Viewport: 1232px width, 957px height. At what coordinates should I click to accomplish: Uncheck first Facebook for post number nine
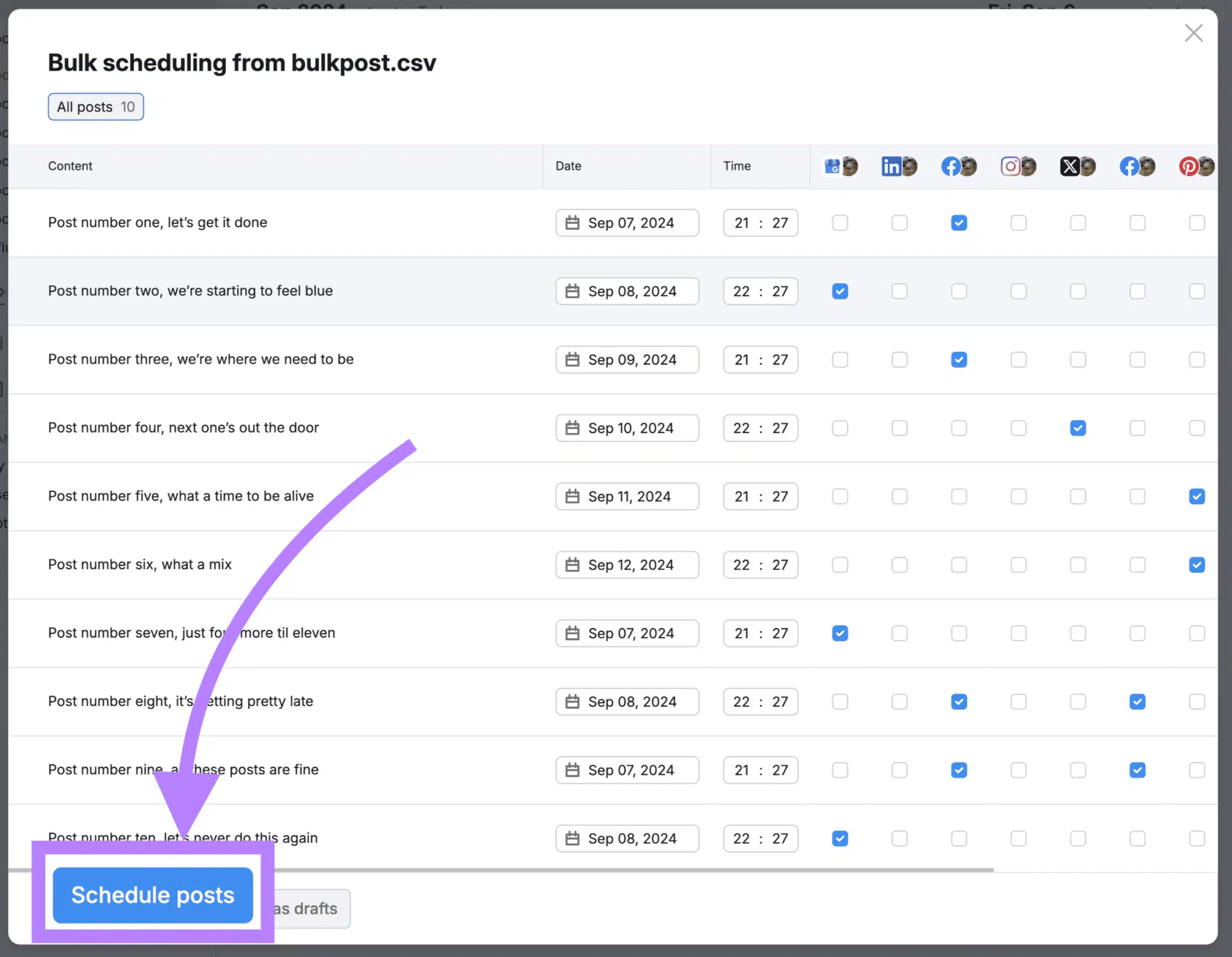click(959, 771)
